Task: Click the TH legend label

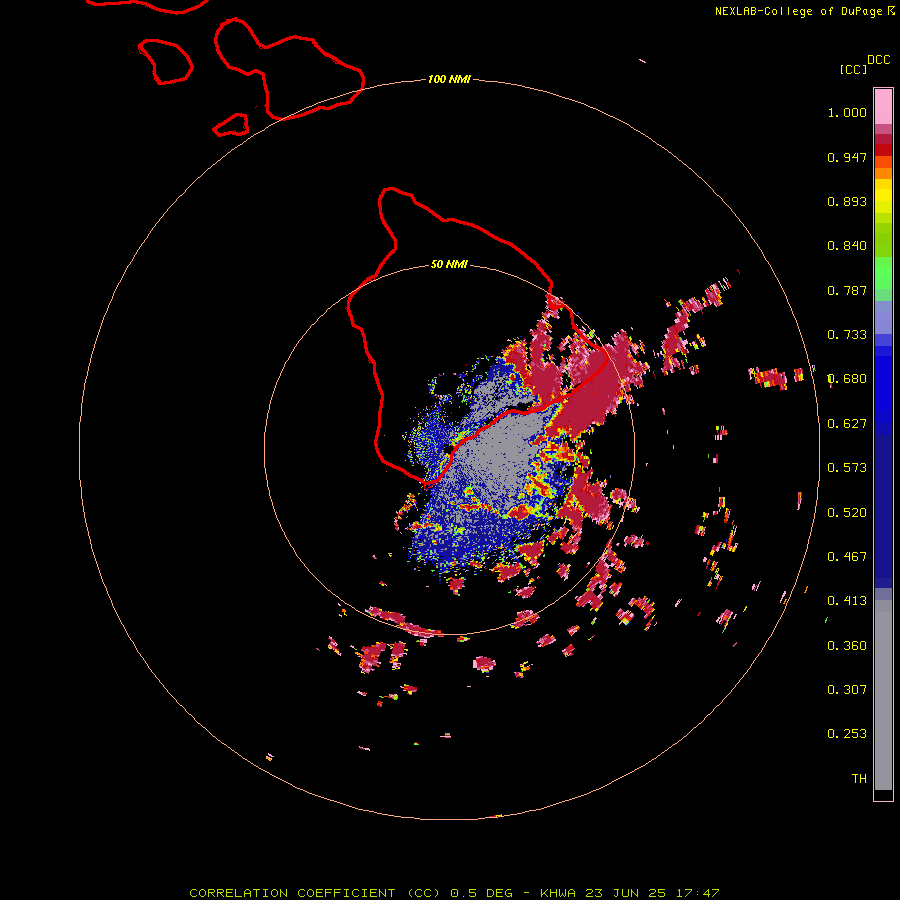Action: [859, 779]
